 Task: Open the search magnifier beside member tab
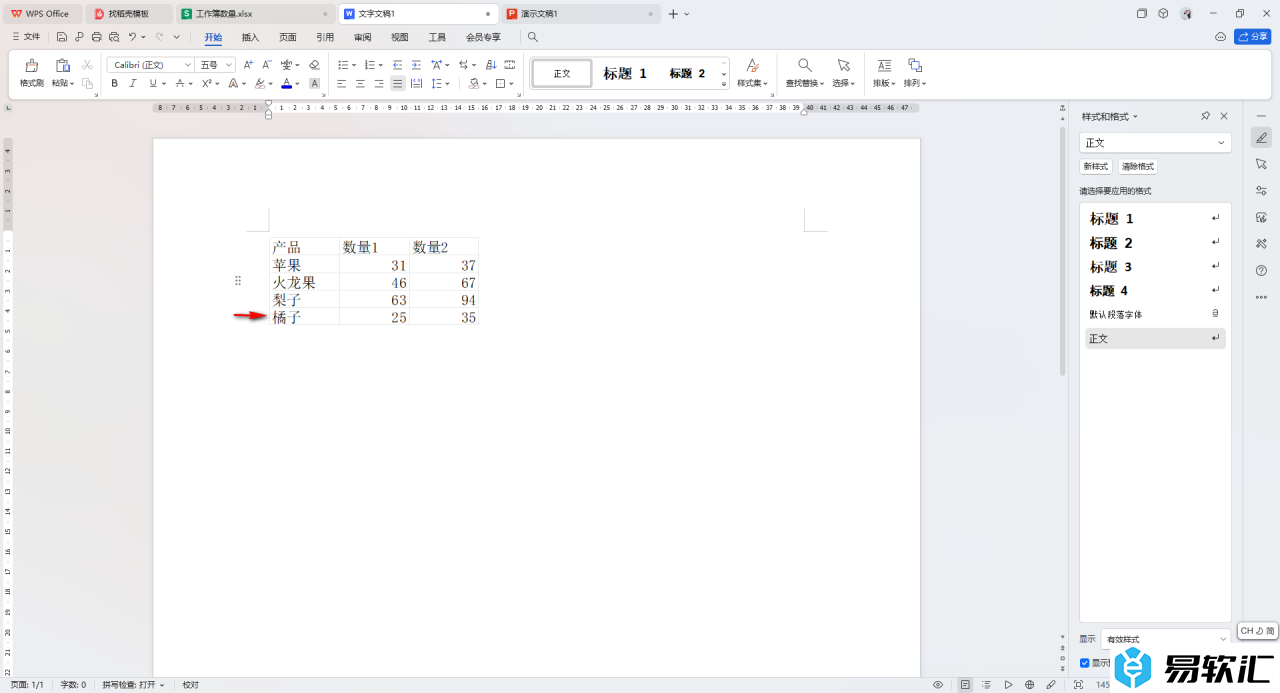pos(533,37)
